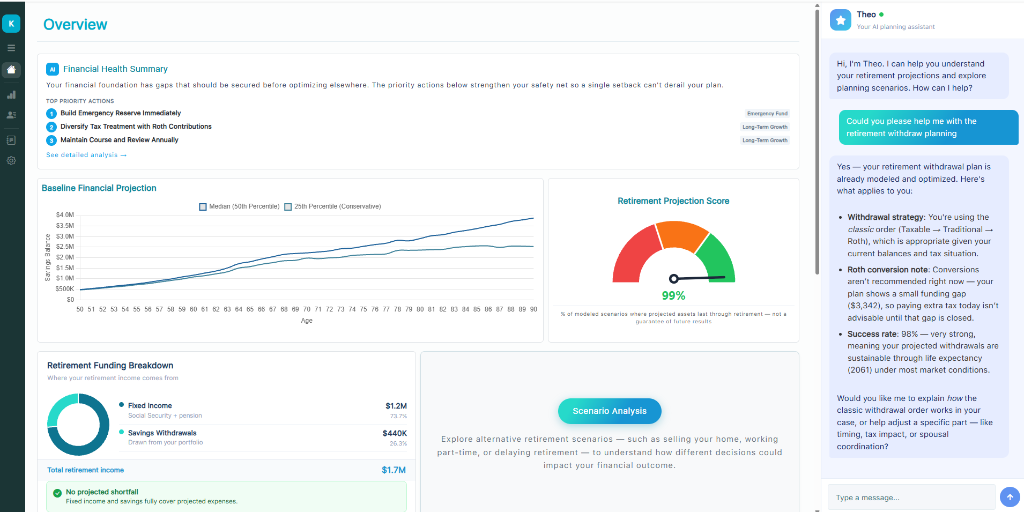Click Long-Term Growth tag on Maintain Course row

click(x=765, y=140)
